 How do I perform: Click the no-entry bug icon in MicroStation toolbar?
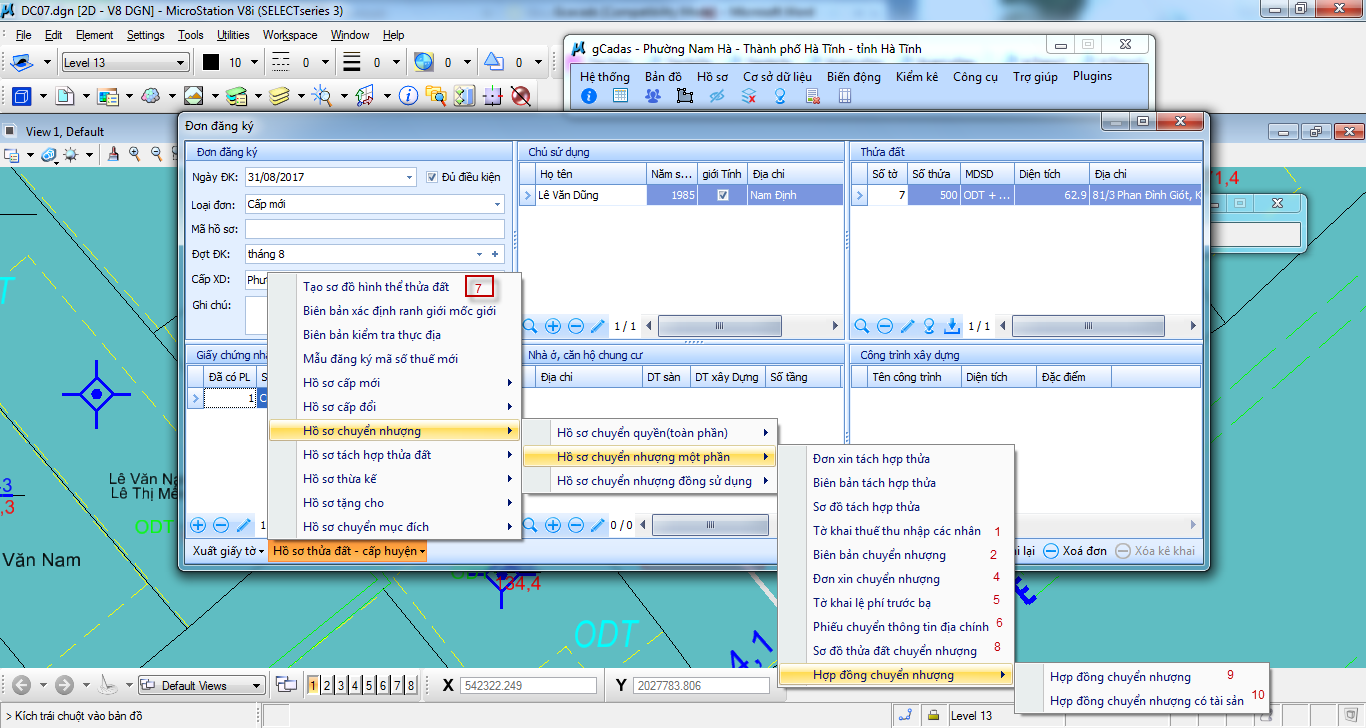tap(520, 96)
